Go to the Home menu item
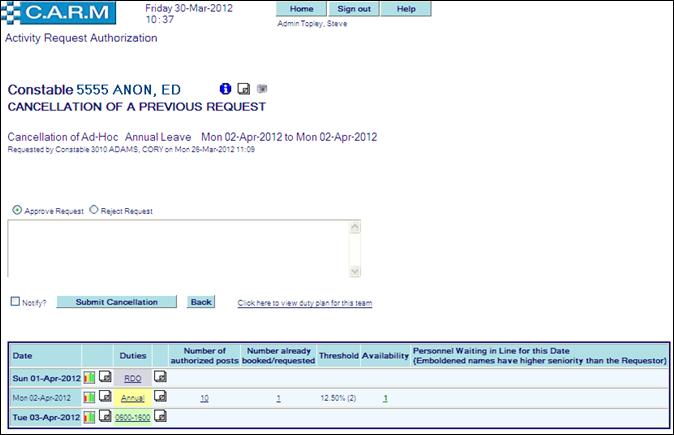The height and width of the screenshot is (435, 674). 301,9
